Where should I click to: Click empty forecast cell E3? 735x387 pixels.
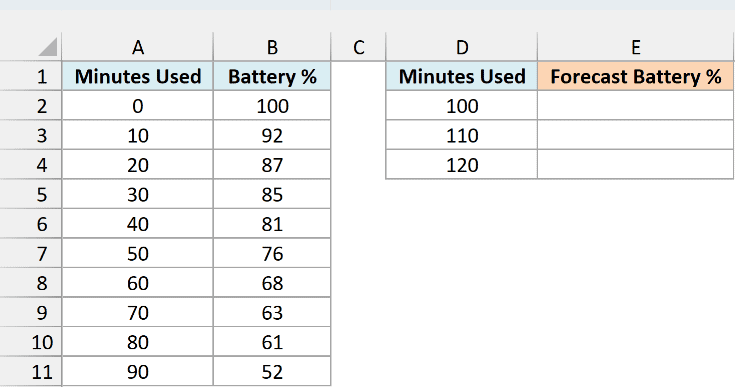636,135
